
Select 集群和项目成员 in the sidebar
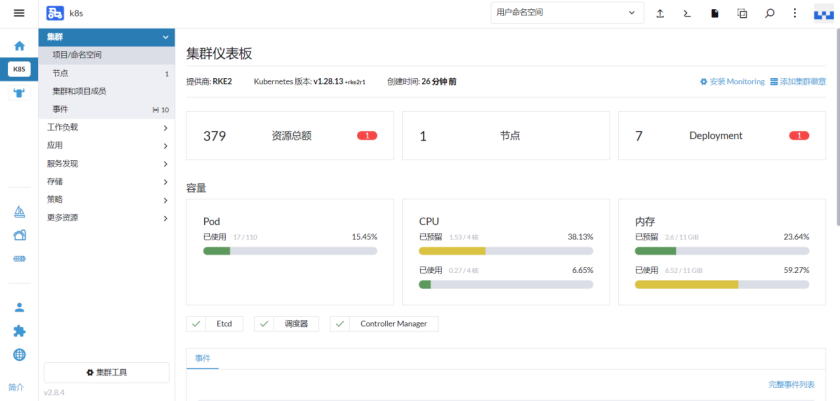point(107,92)
